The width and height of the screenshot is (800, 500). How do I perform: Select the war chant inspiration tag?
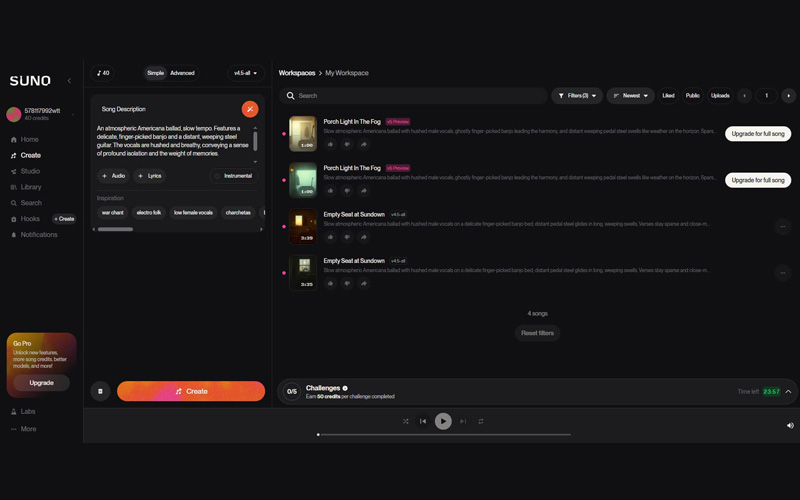pos(113,212)
